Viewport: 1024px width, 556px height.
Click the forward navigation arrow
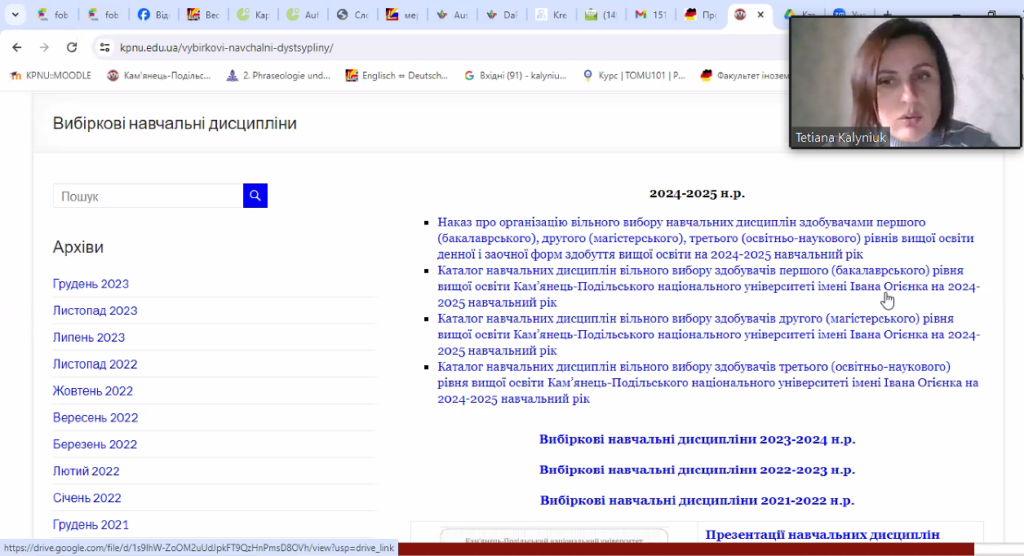pos(44,47)
